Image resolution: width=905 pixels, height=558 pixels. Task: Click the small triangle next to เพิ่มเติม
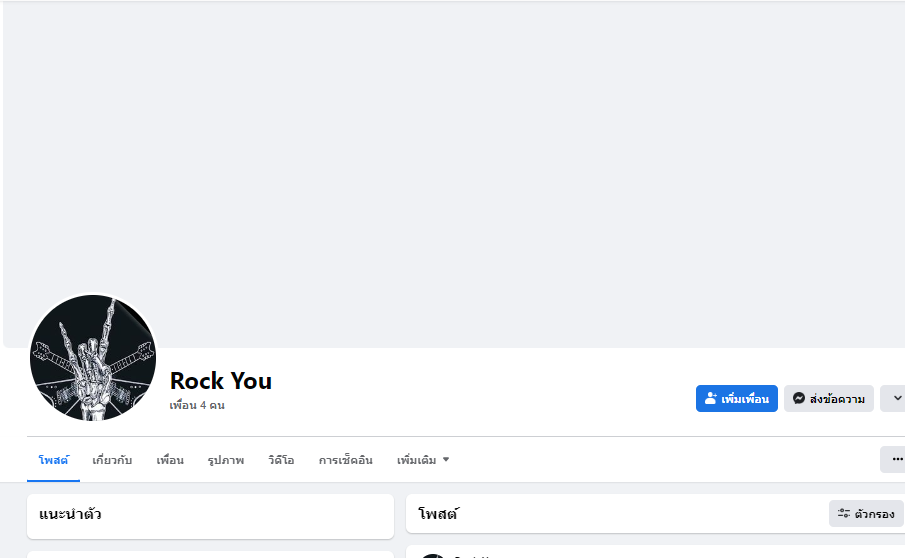446,460
